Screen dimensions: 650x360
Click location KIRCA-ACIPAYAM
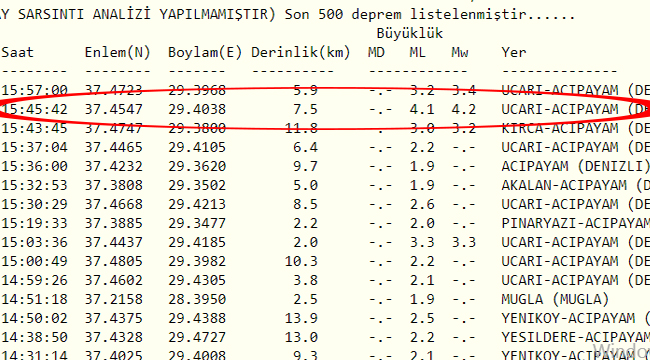coord(560,128)
